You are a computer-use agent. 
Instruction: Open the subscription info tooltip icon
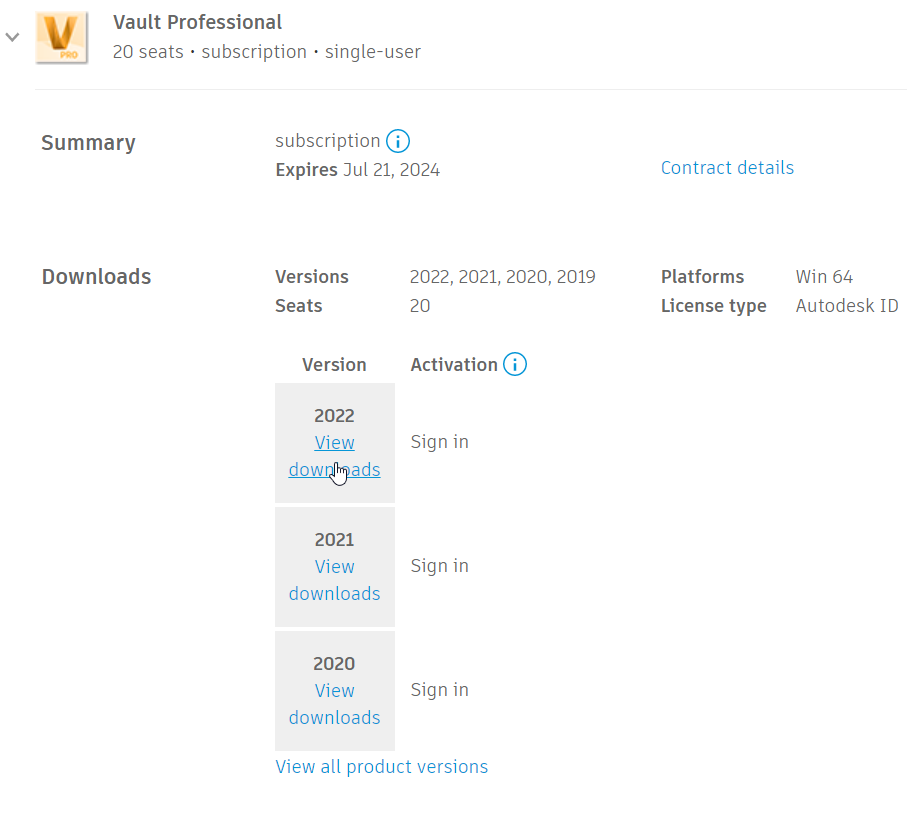pyautogui.click(x=398, y=141)
